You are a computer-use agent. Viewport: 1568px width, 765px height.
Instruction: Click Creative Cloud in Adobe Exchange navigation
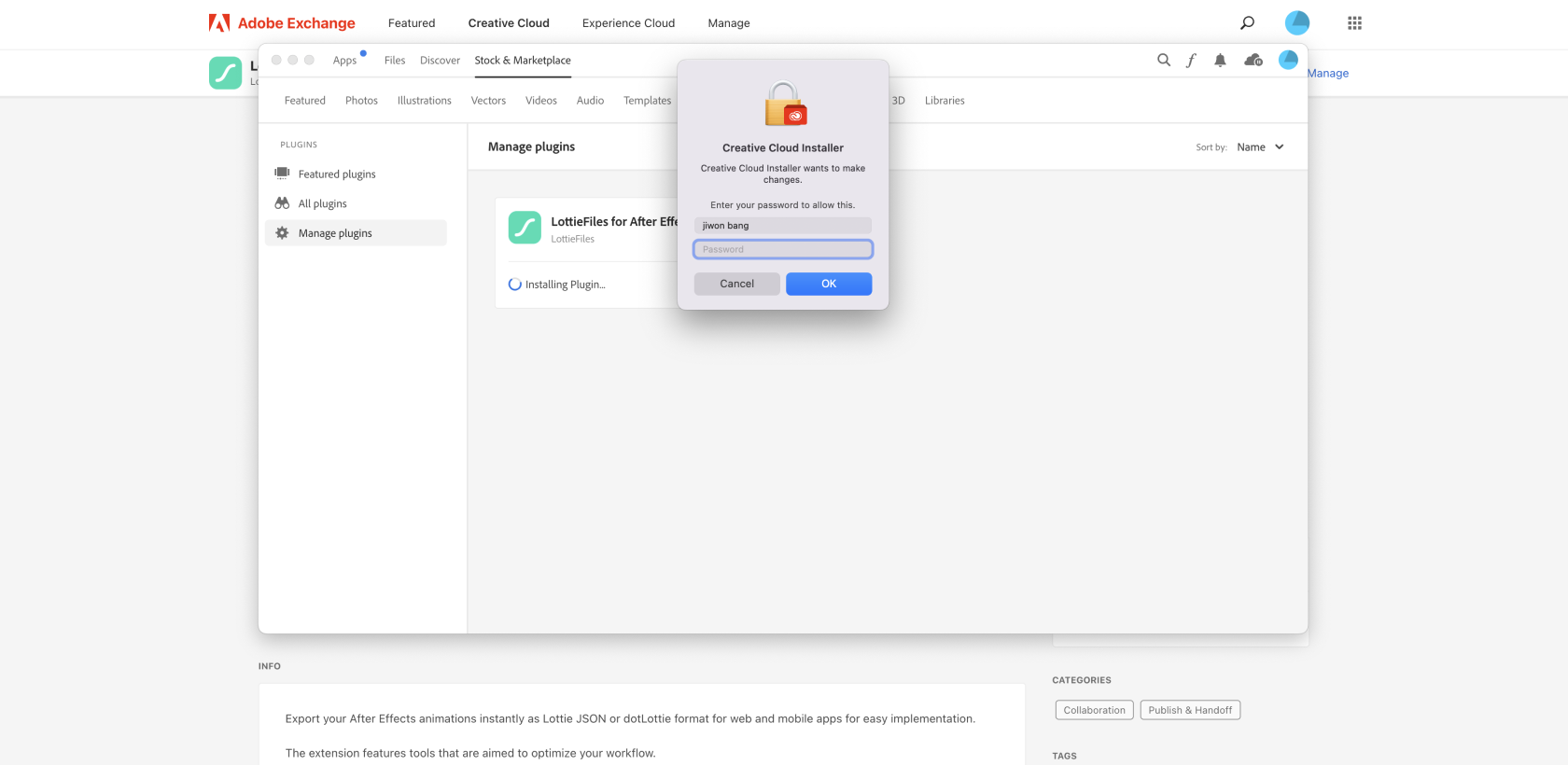509,23
